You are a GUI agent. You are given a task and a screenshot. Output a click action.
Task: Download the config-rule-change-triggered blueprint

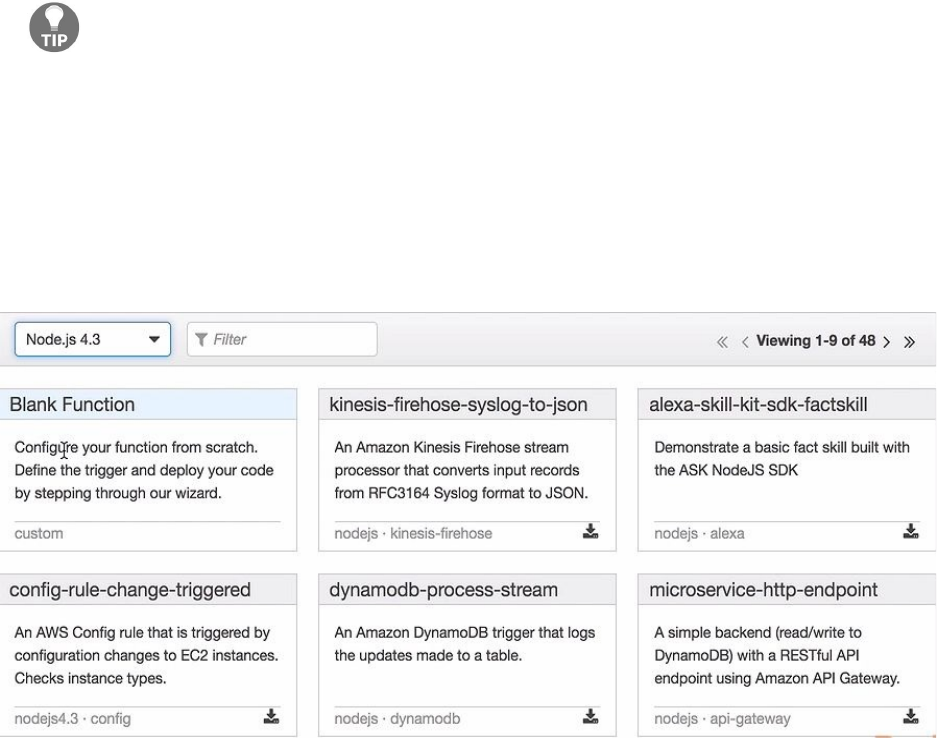pos(271,716)
